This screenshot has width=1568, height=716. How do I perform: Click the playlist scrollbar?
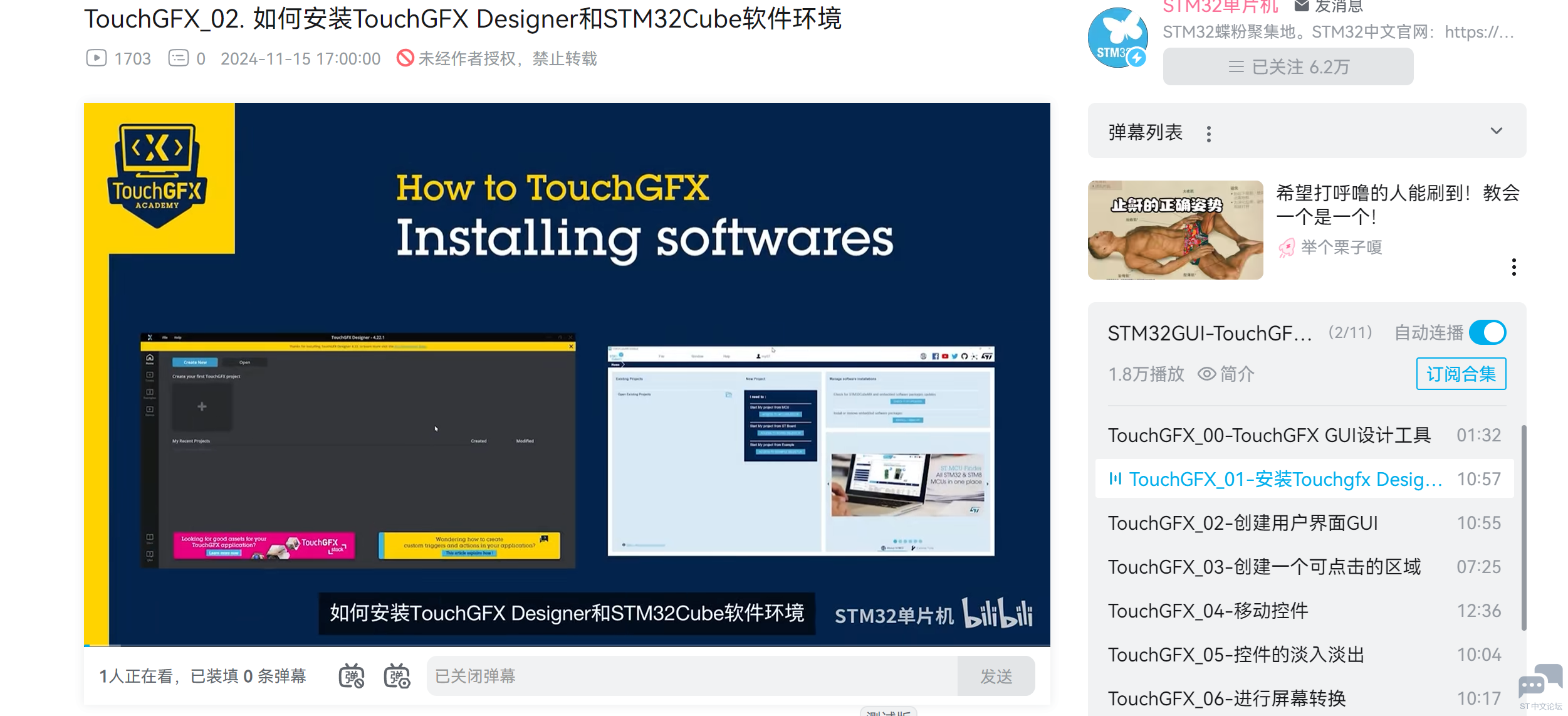coord(1524,528)
